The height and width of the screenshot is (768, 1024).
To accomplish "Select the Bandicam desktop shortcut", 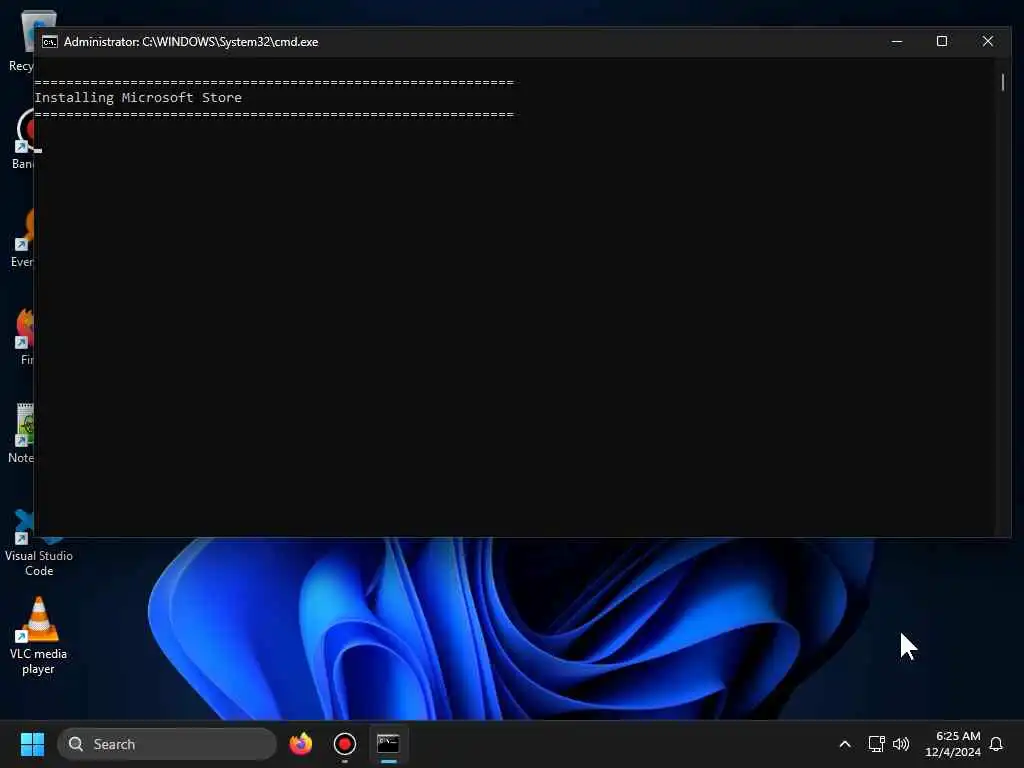I will click(x=23, y=140).
